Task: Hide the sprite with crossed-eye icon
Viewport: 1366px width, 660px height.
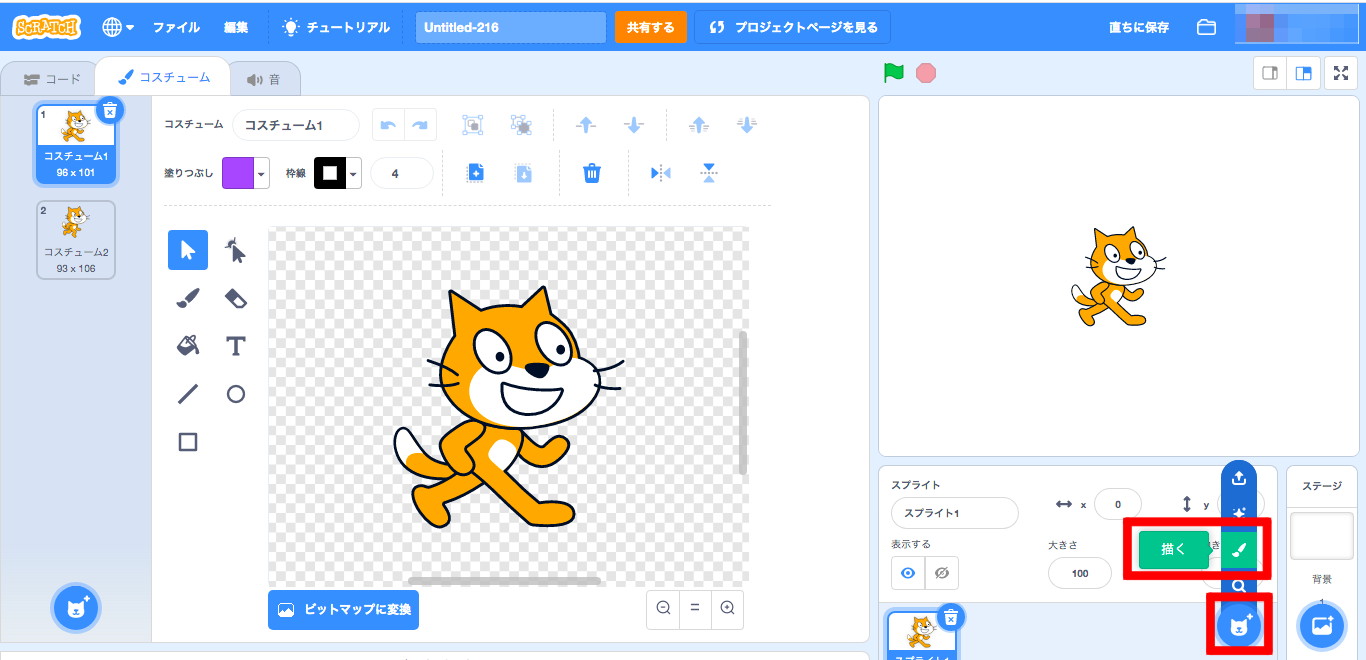Action: tap(941, 573)
